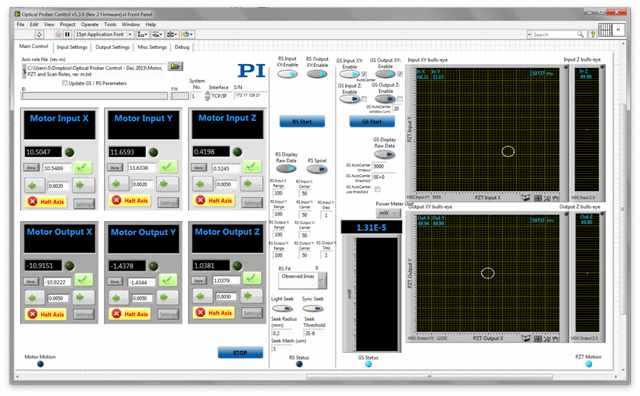
Task: Browse for axis role file folder icon
Action: coord(176,66)
